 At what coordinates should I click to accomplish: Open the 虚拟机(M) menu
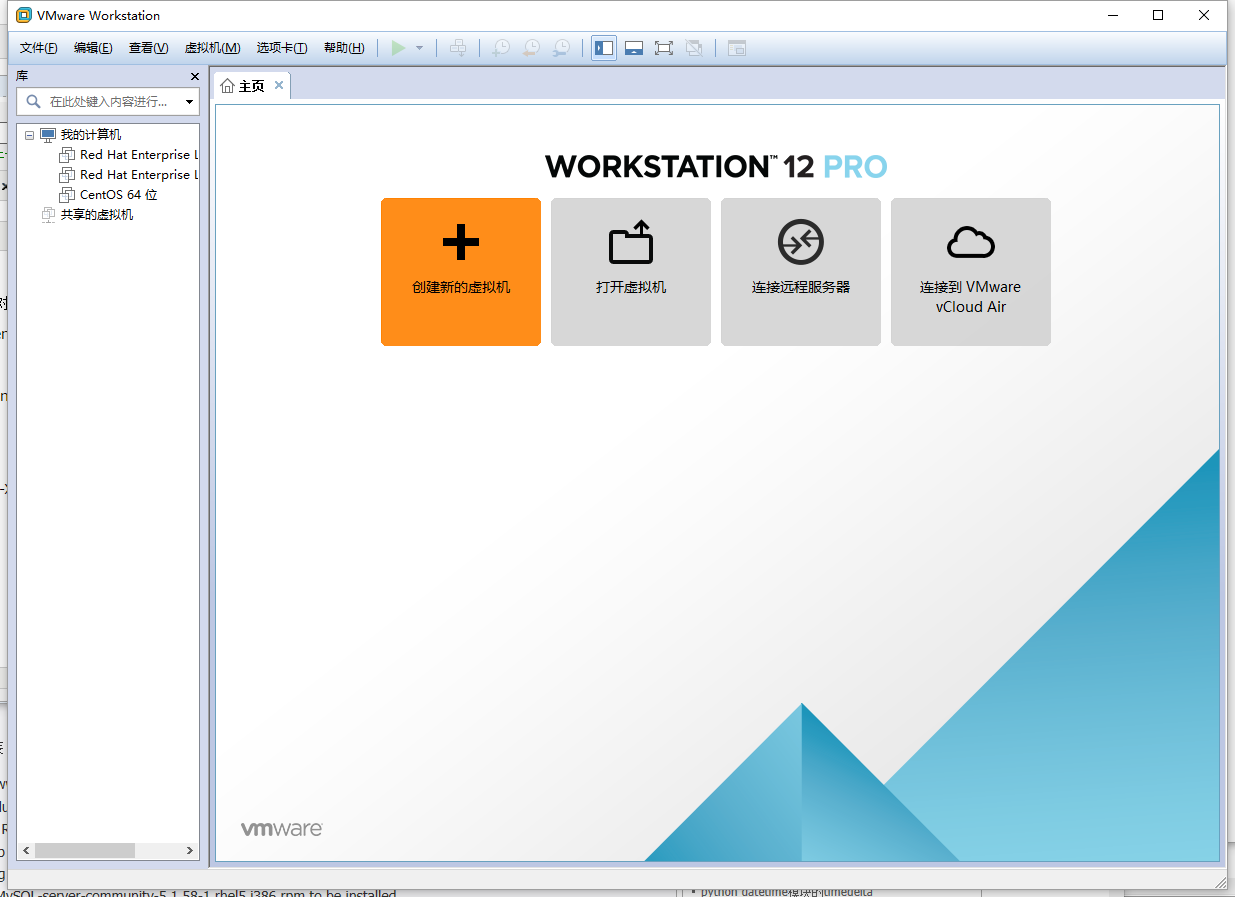[x=212, y=48]
